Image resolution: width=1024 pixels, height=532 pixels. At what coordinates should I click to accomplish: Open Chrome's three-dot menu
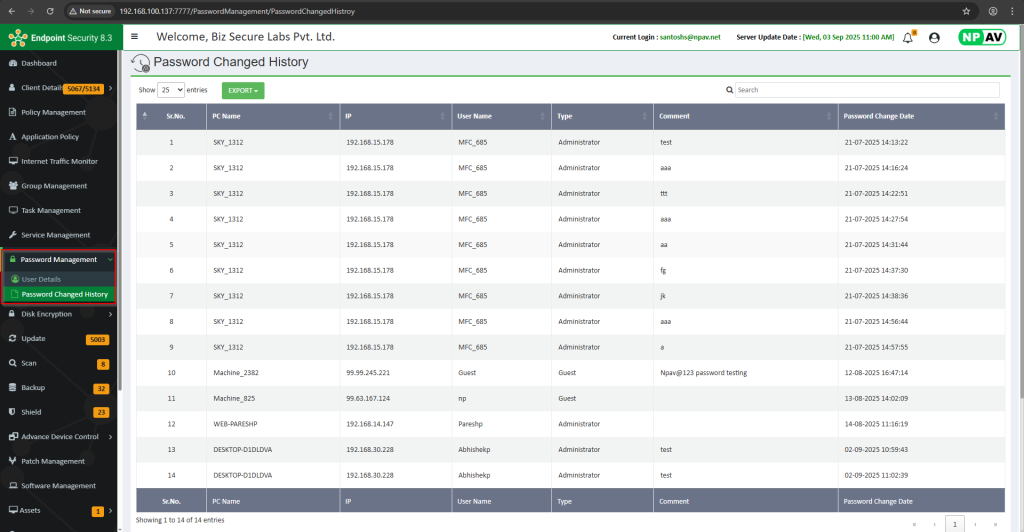click(1012, 11)
